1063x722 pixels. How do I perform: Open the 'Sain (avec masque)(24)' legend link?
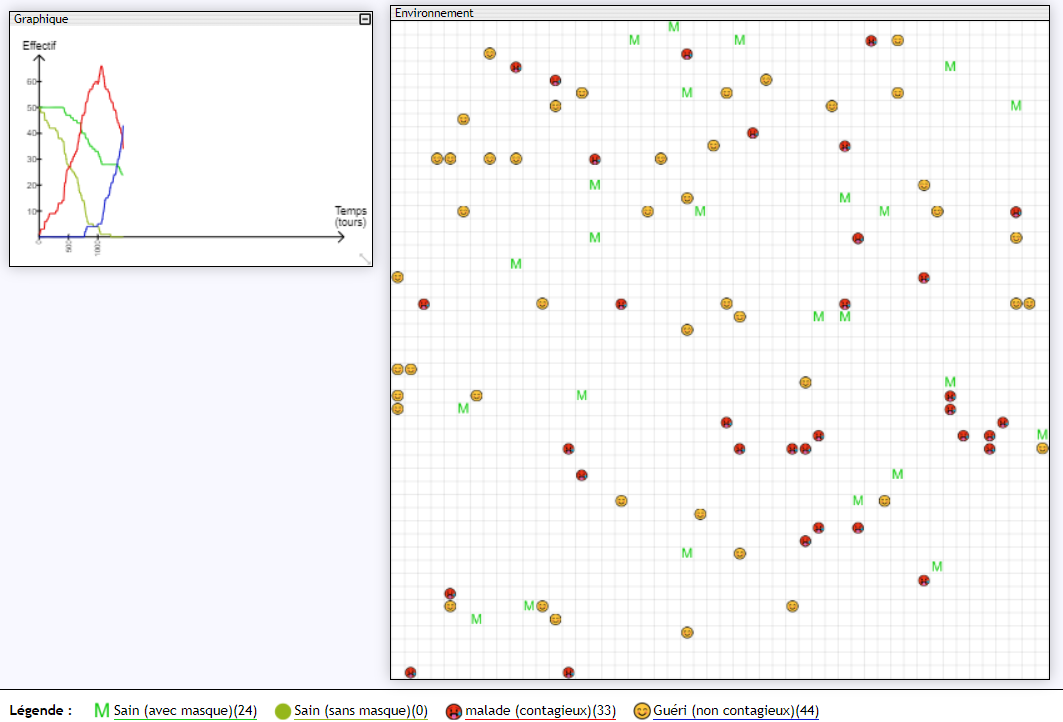[185, 711]
